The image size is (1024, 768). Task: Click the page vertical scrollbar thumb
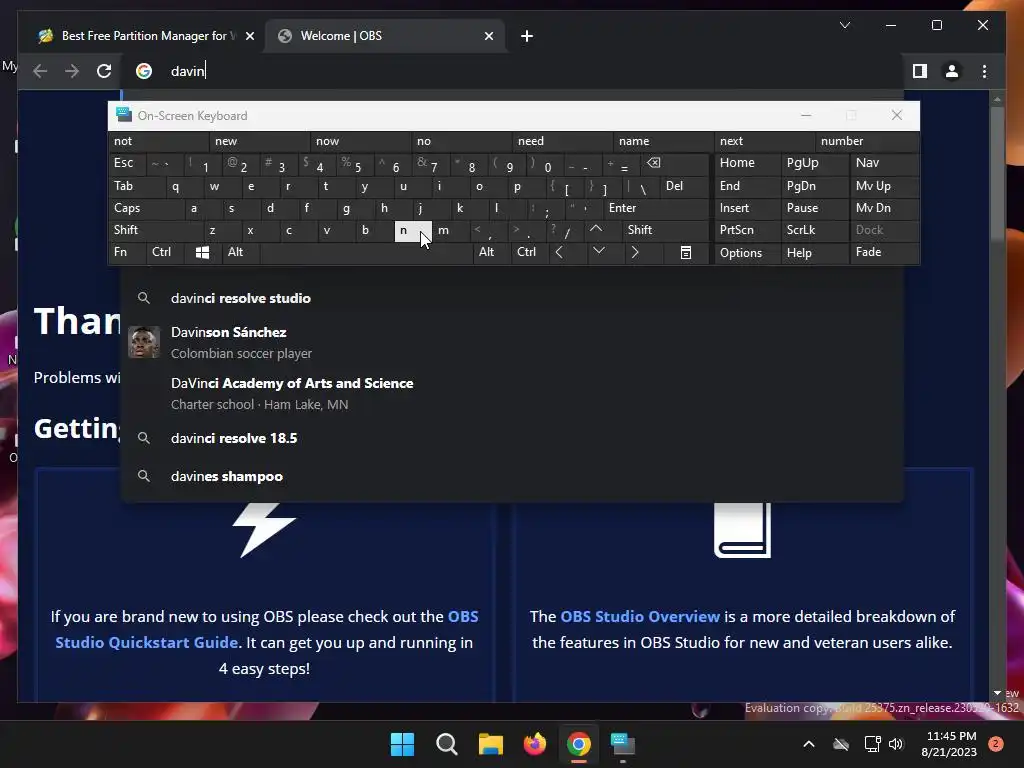[x=997, y=174]
